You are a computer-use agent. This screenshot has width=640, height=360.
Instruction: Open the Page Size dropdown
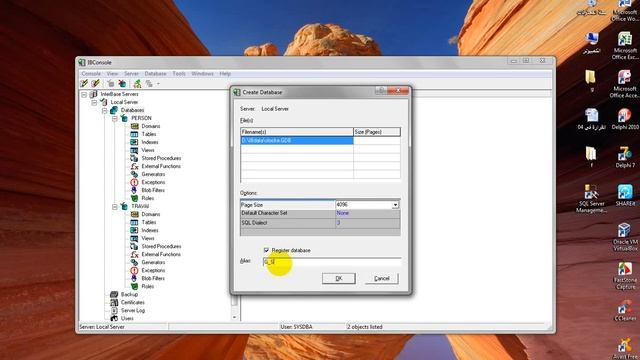pos(395,205)
